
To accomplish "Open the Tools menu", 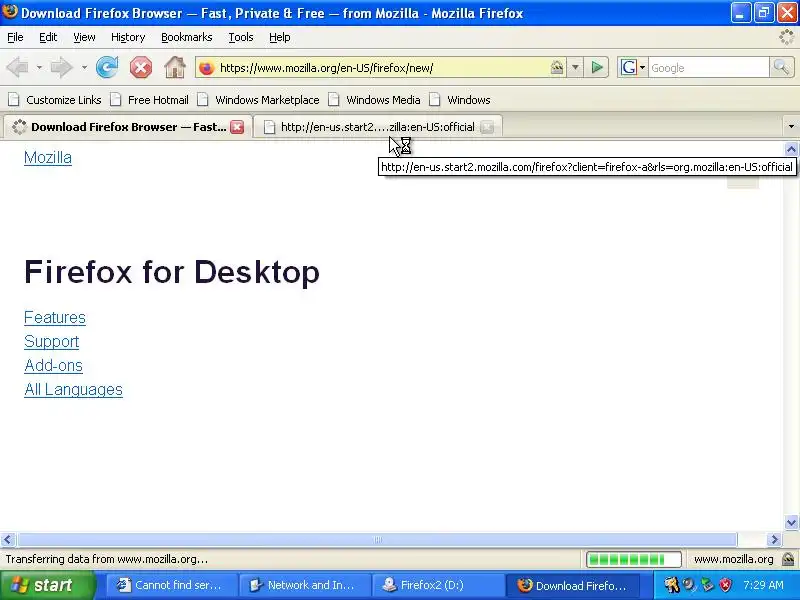I will pos(241,37).
